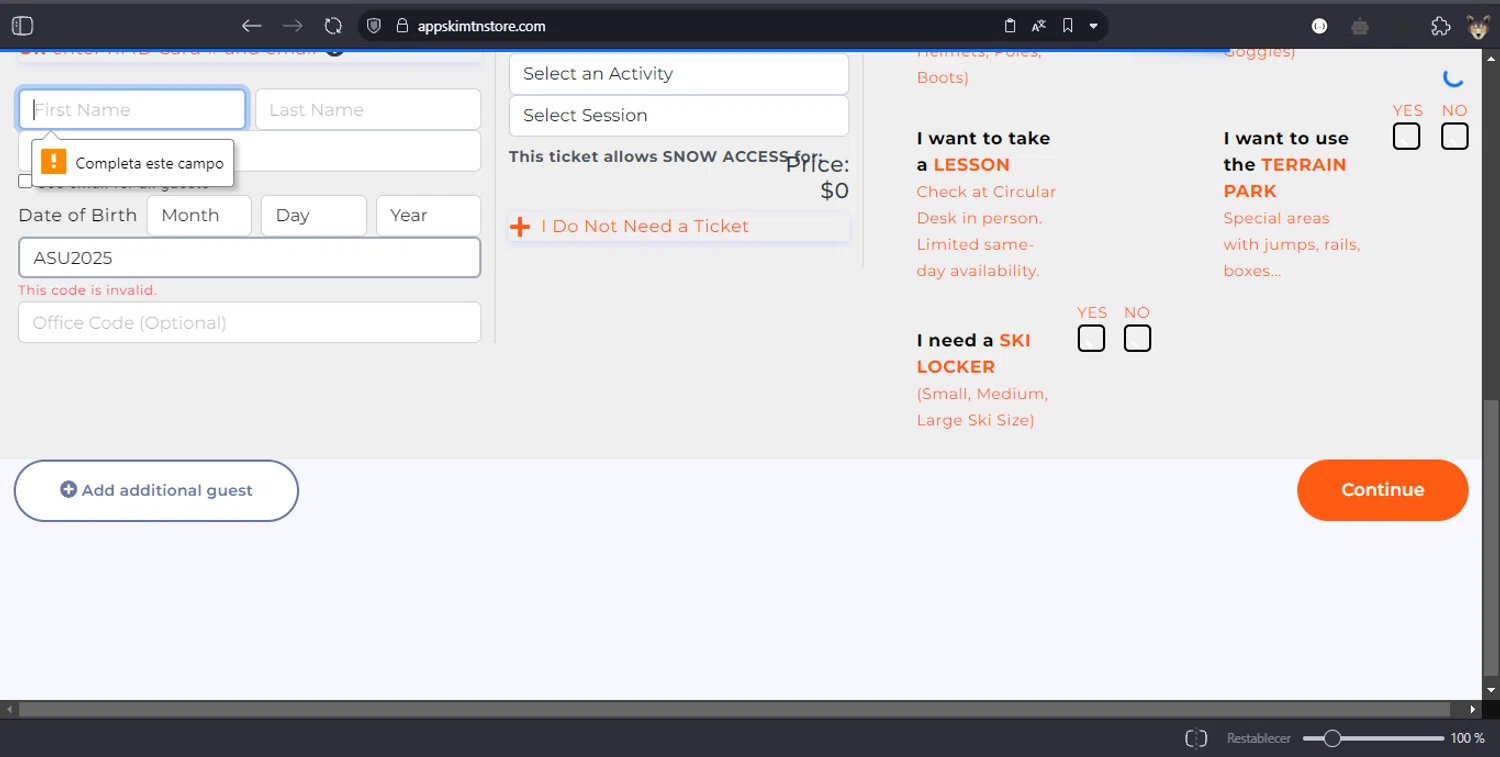Open the Month dropdown for birth date
This screenshot has width=1500, height=757.
[199, 216]
